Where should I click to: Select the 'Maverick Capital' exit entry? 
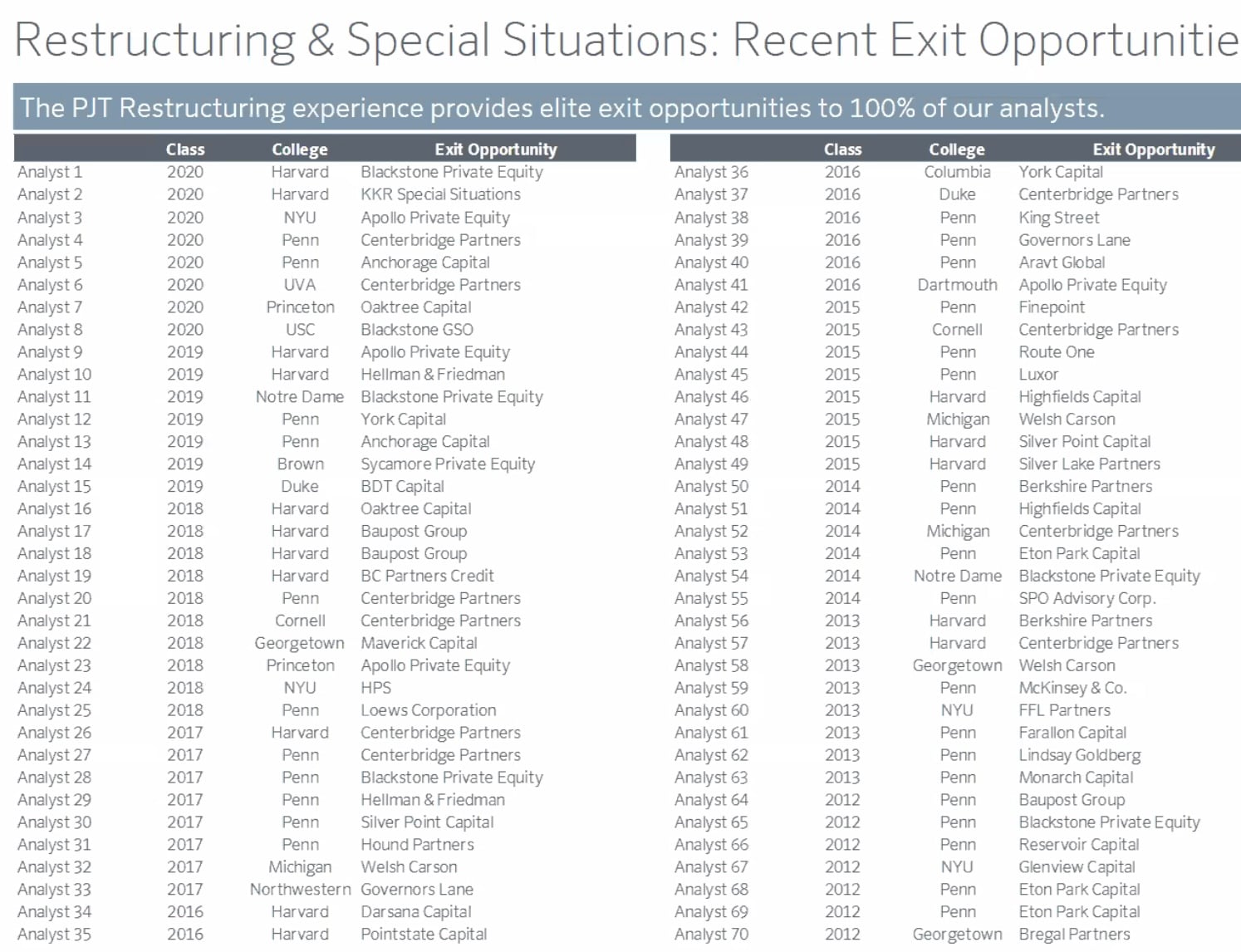pos(419,643)
